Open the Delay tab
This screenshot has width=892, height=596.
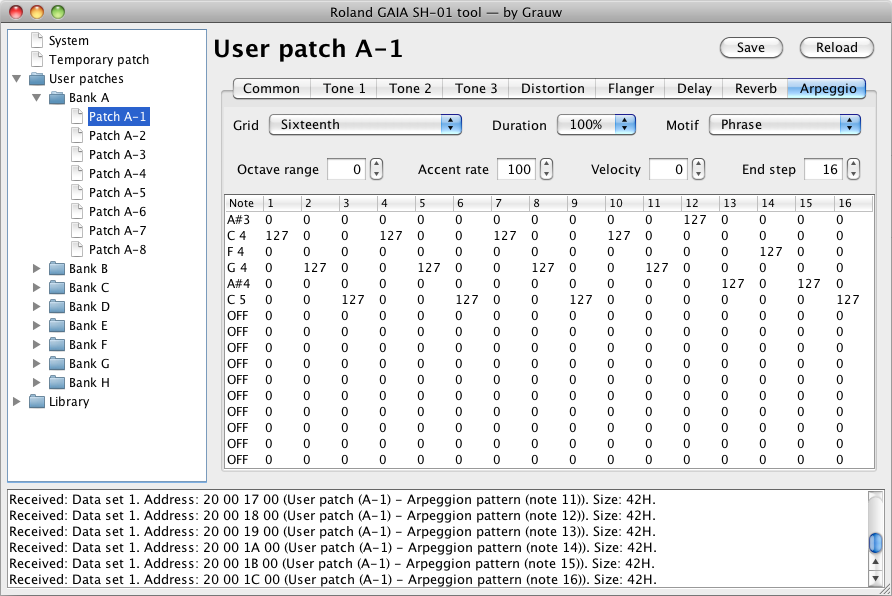pos(694,89)
